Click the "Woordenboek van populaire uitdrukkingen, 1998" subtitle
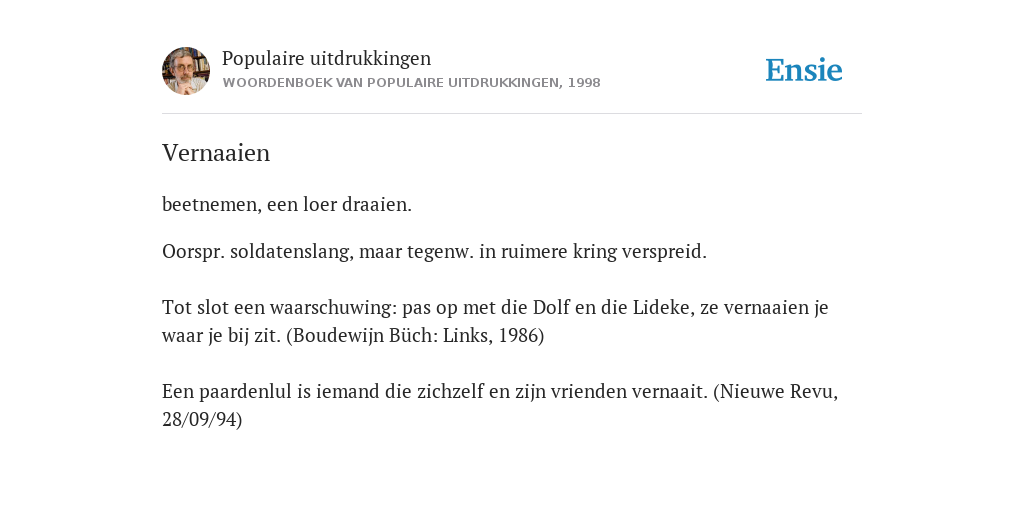Screen dimensions: 1024x512 click(x=411, y=83)
